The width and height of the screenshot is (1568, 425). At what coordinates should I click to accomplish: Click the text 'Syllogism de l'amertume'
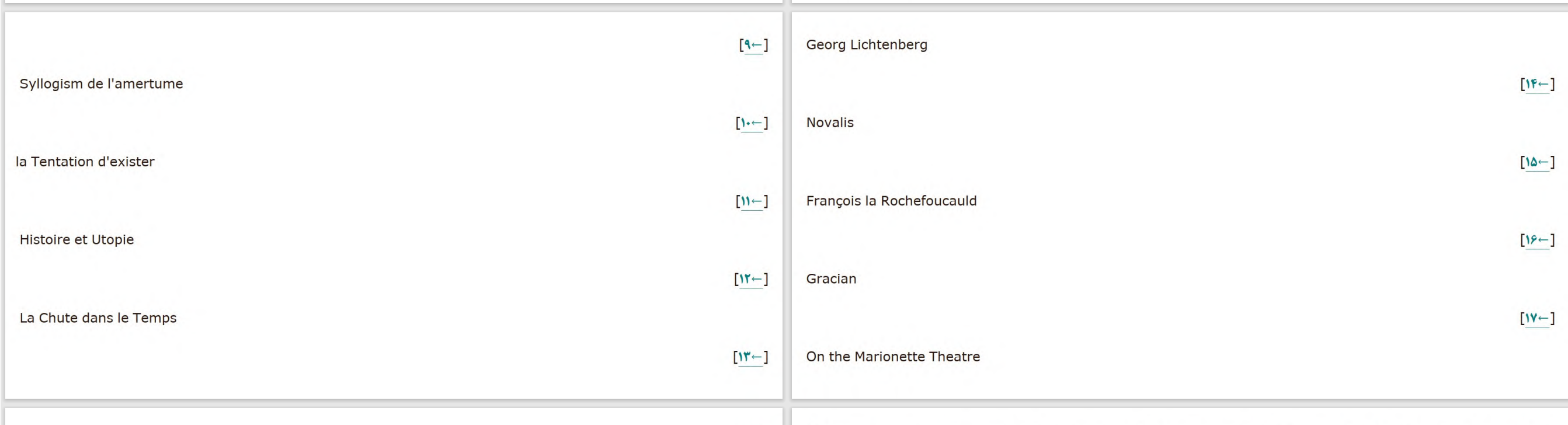point(101,84)
